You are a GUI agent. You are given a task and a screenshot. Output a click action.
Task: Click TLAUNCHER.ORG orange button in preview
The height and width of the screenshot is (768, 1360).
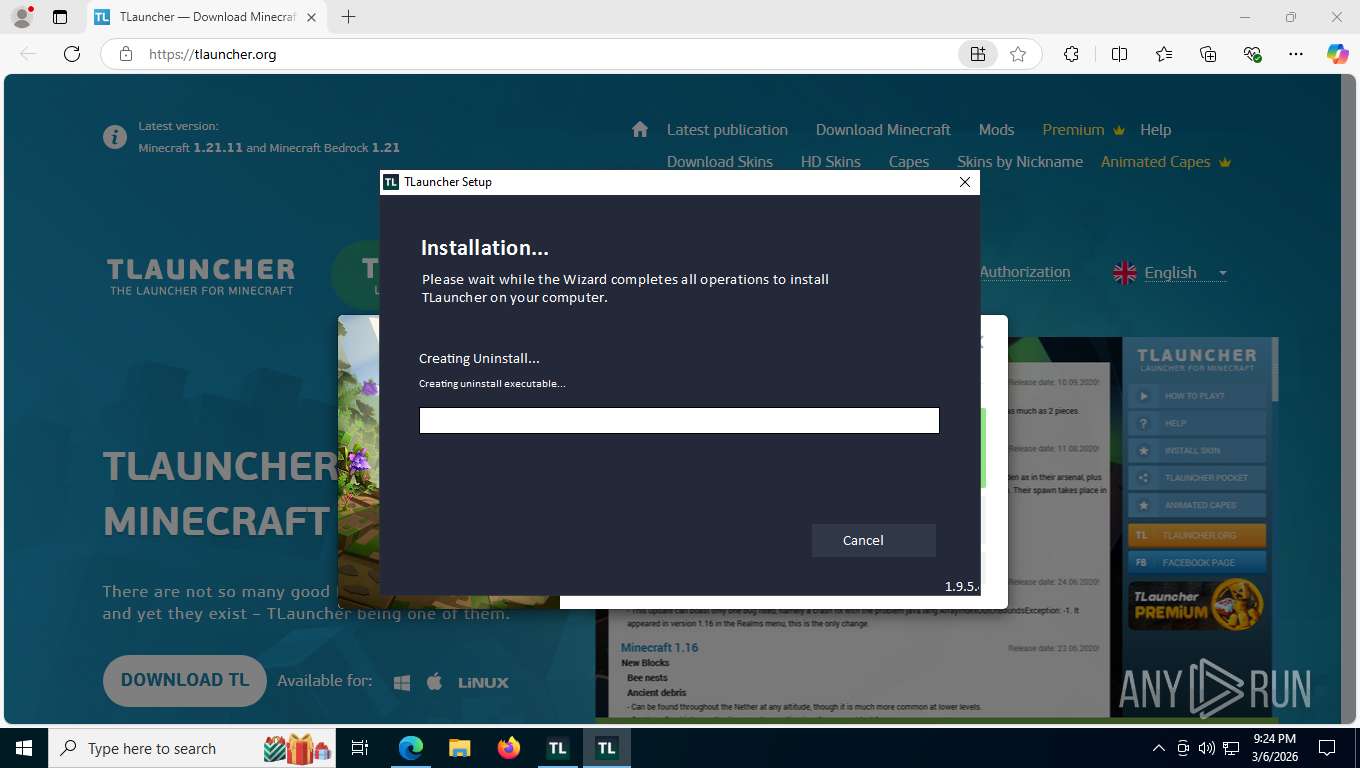pos(1196,535)
